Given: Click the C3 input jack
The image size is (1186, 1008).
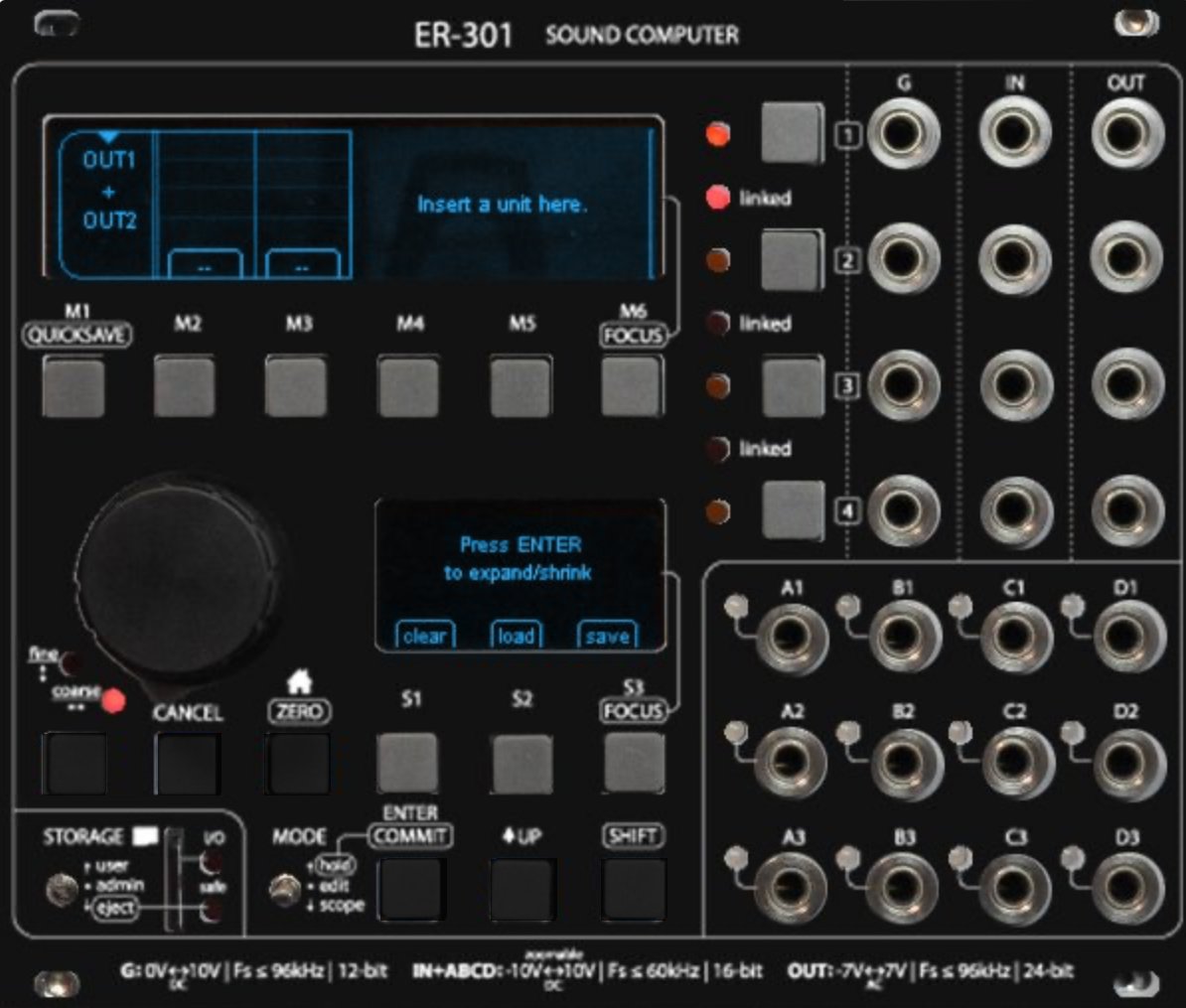Looking at the screenshot, I should (x=1015, y=889).
